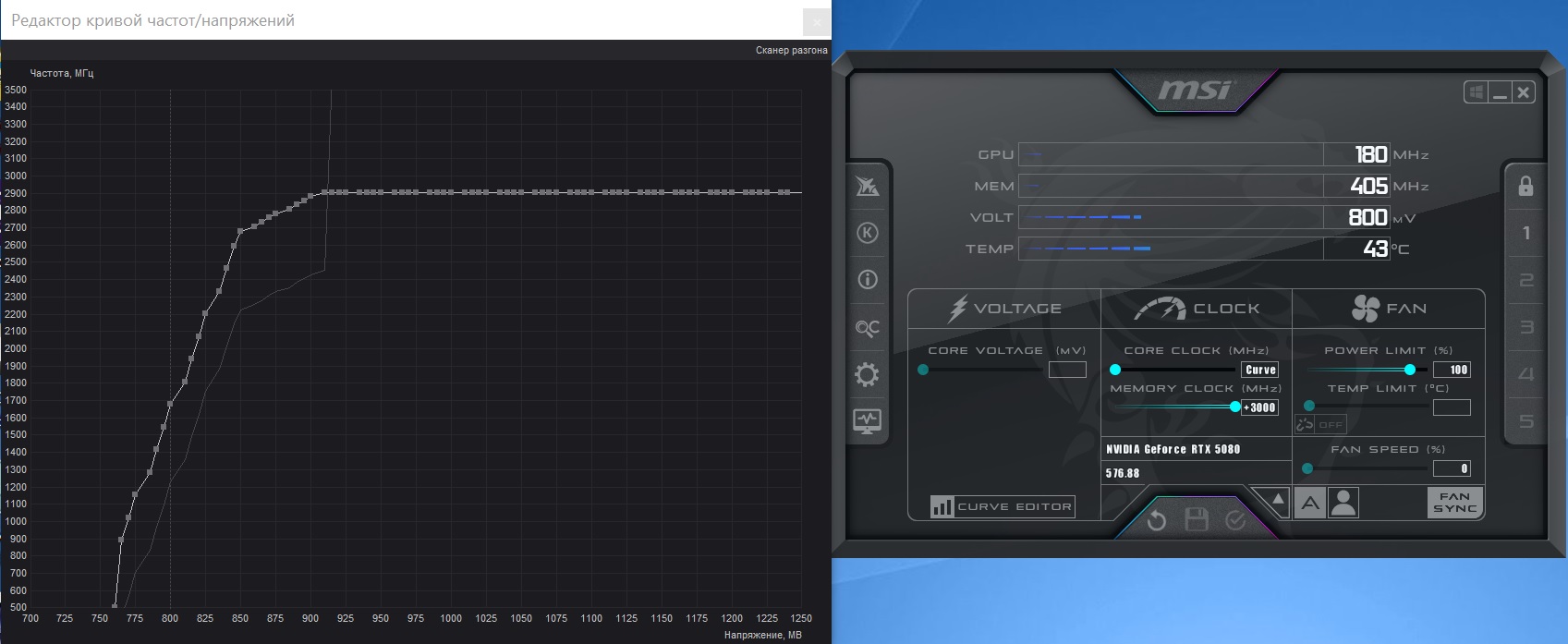1568x644 pixels.
Task: Click the Memory Clock slider handle
Action: pyautogui.click(x=1235, y=407)
